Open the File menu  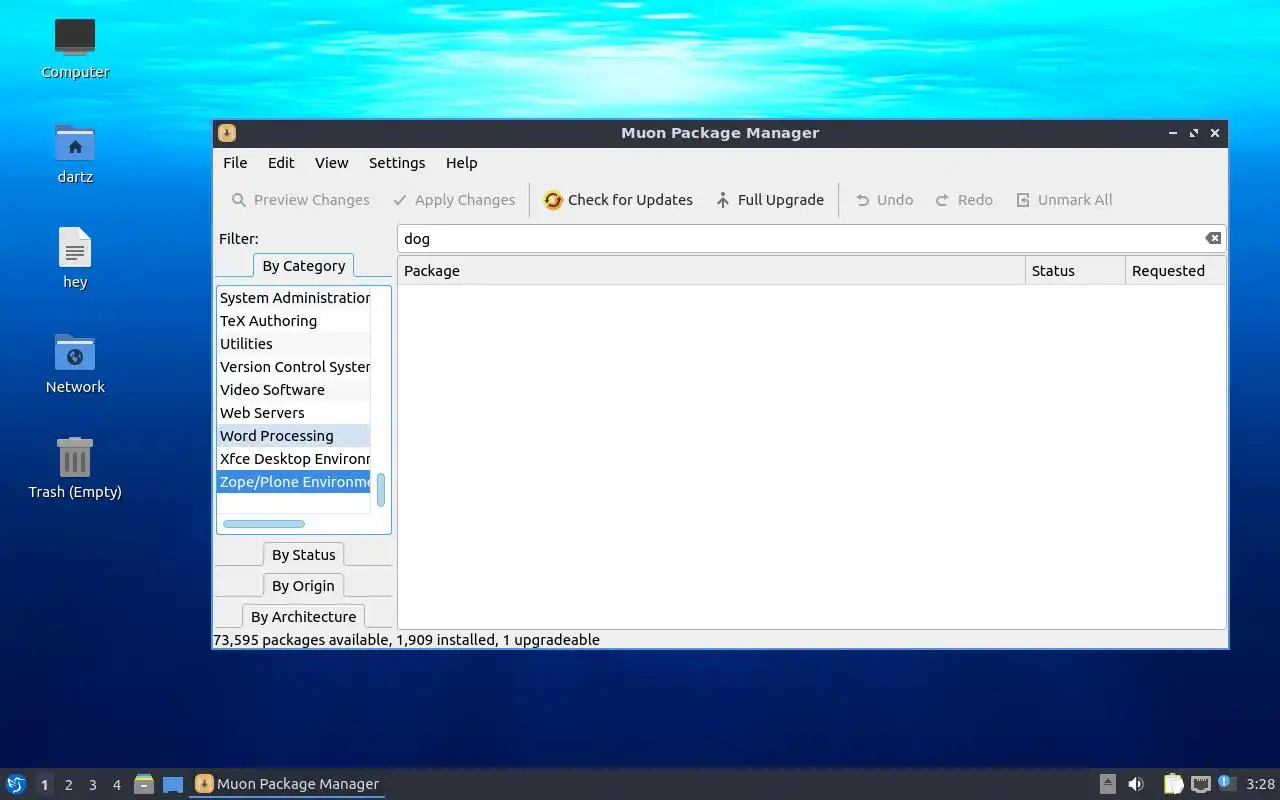tap(235, 163)
